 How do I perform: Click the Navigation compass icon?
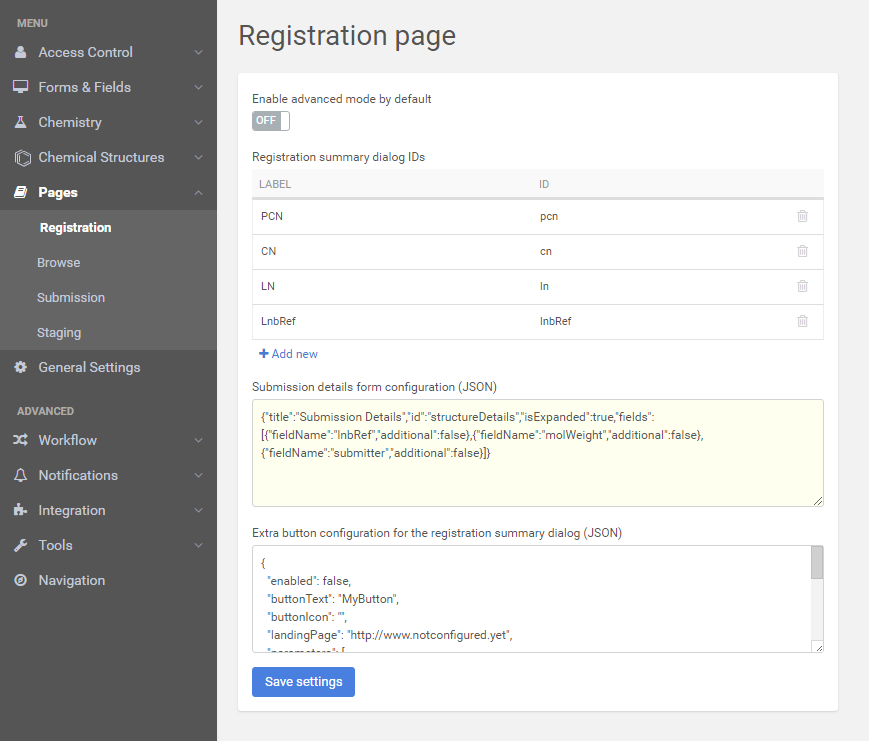coord(20,580)
